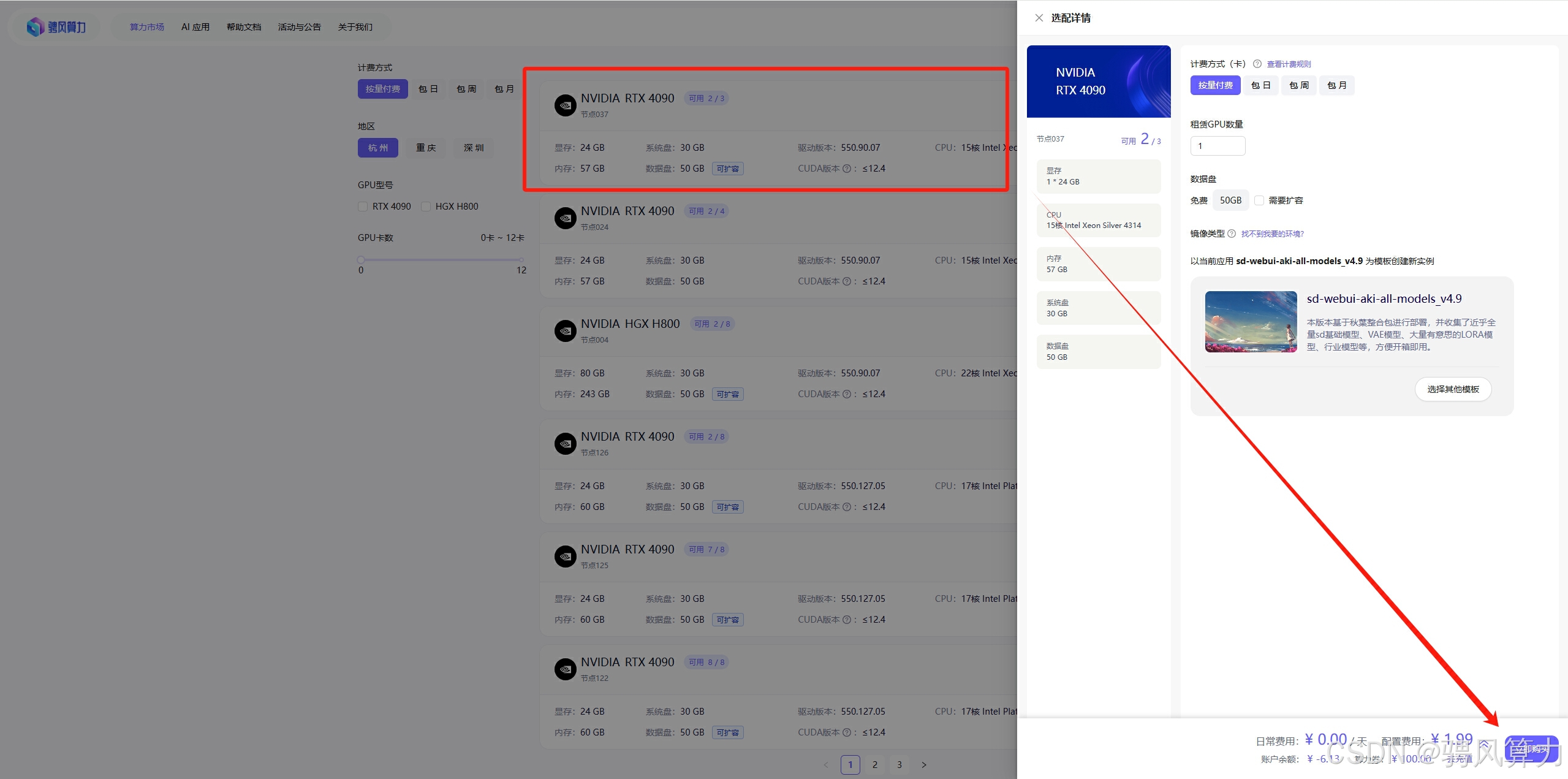Click the help icon next to 计费方式（卡）
The image size is (1568, 779).
pyautogui.click(x=1257, y=64)
